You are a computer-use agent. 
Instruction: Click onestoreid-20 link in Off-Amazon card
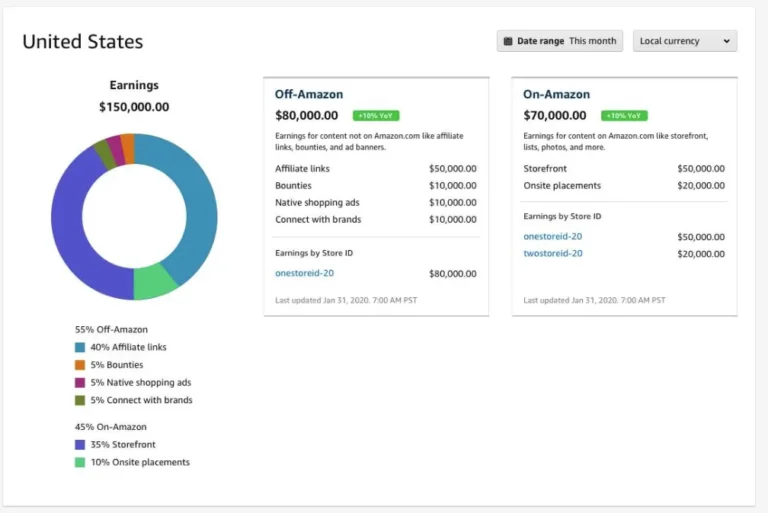point(304,273)
